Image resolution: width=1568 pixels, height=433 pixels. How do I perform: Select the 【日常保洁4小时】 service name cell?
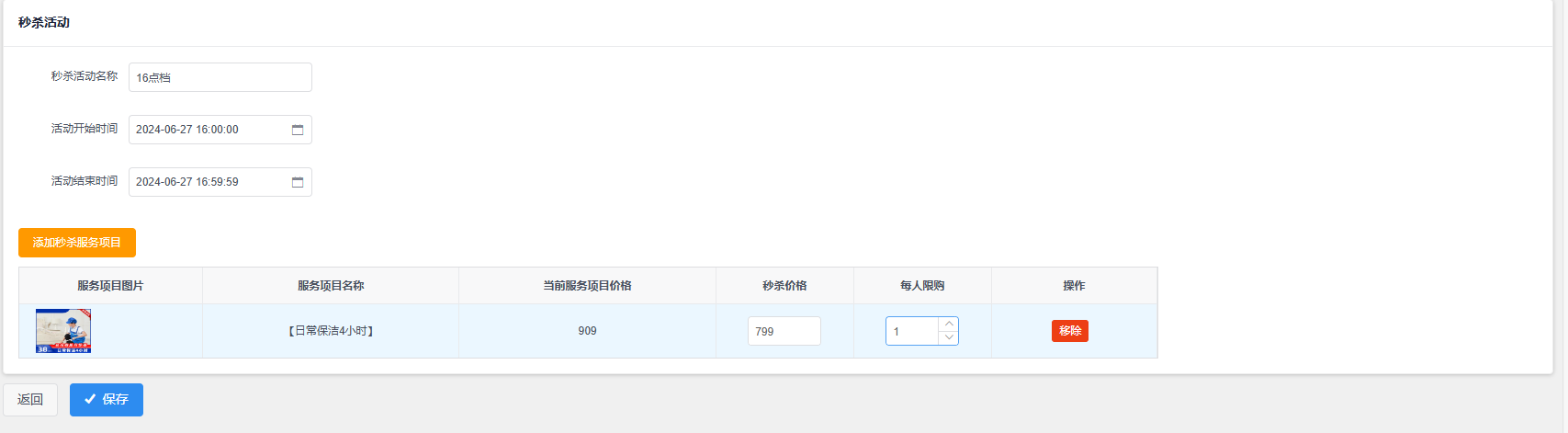point(331,331)
